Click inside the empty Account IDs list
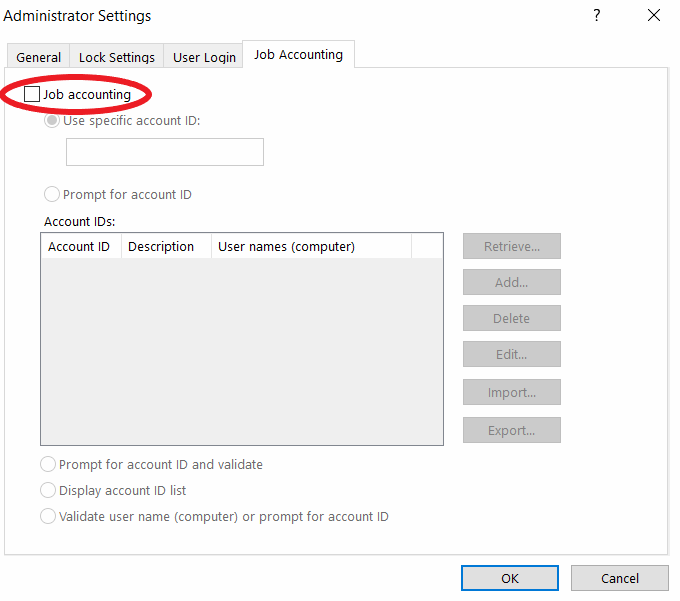This screenshot has width=680, height=601. [x=242, y=351]
